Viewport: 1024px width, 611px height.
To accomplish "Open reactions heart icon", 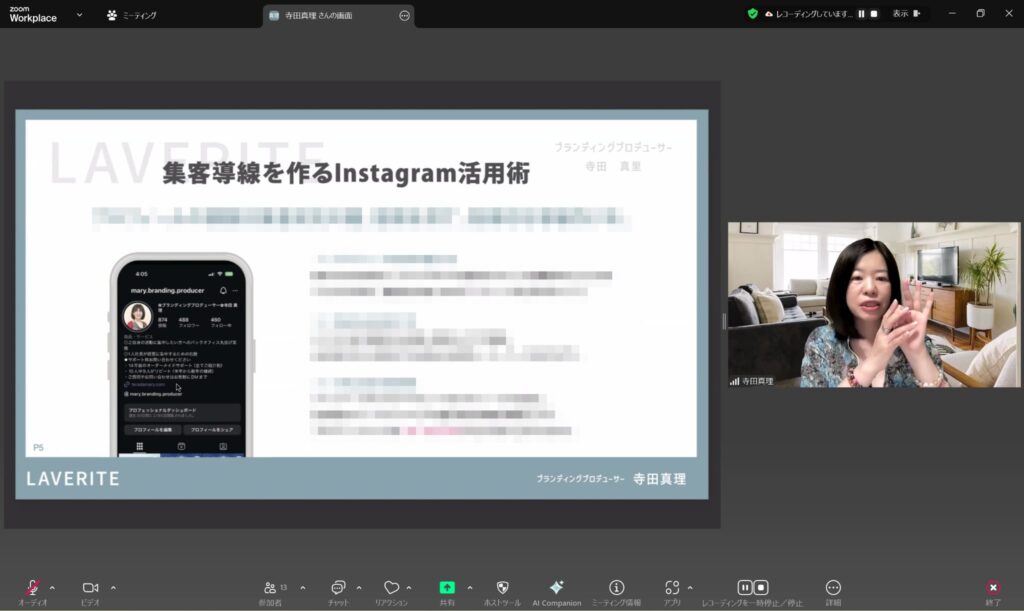I will pyautogui.click(x=391, y=587).
